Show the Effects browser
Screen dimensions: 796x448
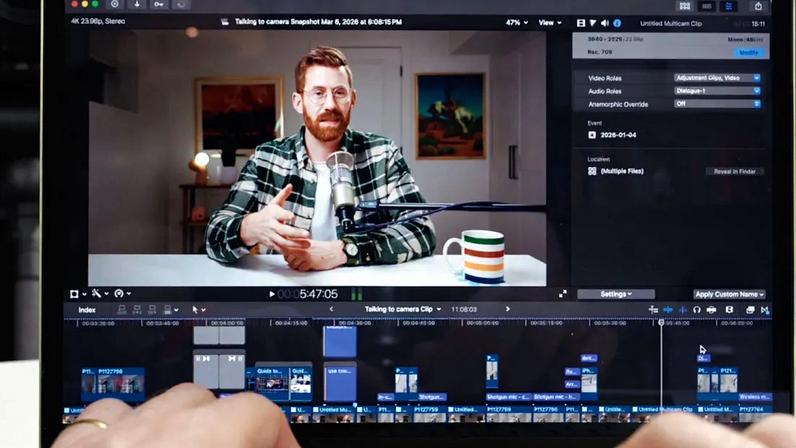click(x=750, y=309)
